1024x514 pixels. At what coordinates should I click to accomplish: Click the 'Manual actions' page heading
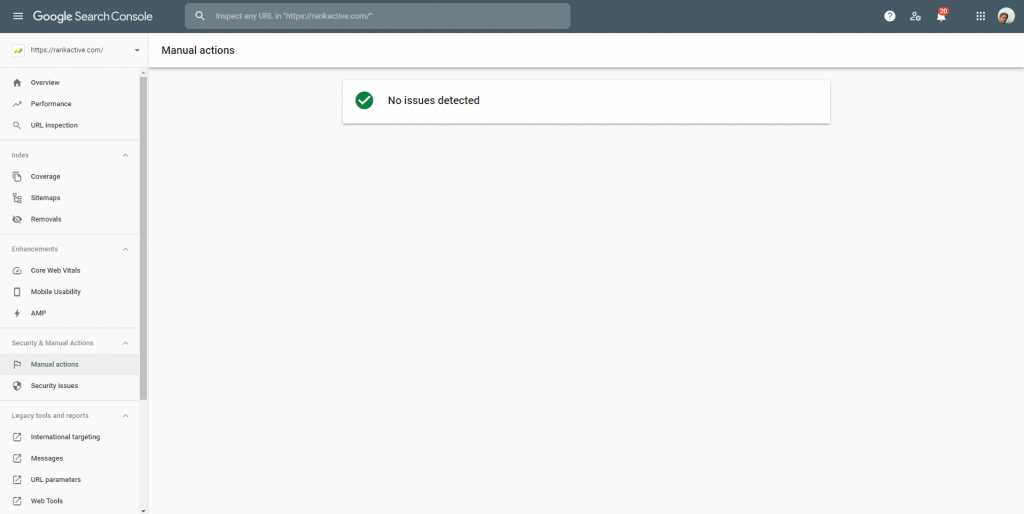198,50
